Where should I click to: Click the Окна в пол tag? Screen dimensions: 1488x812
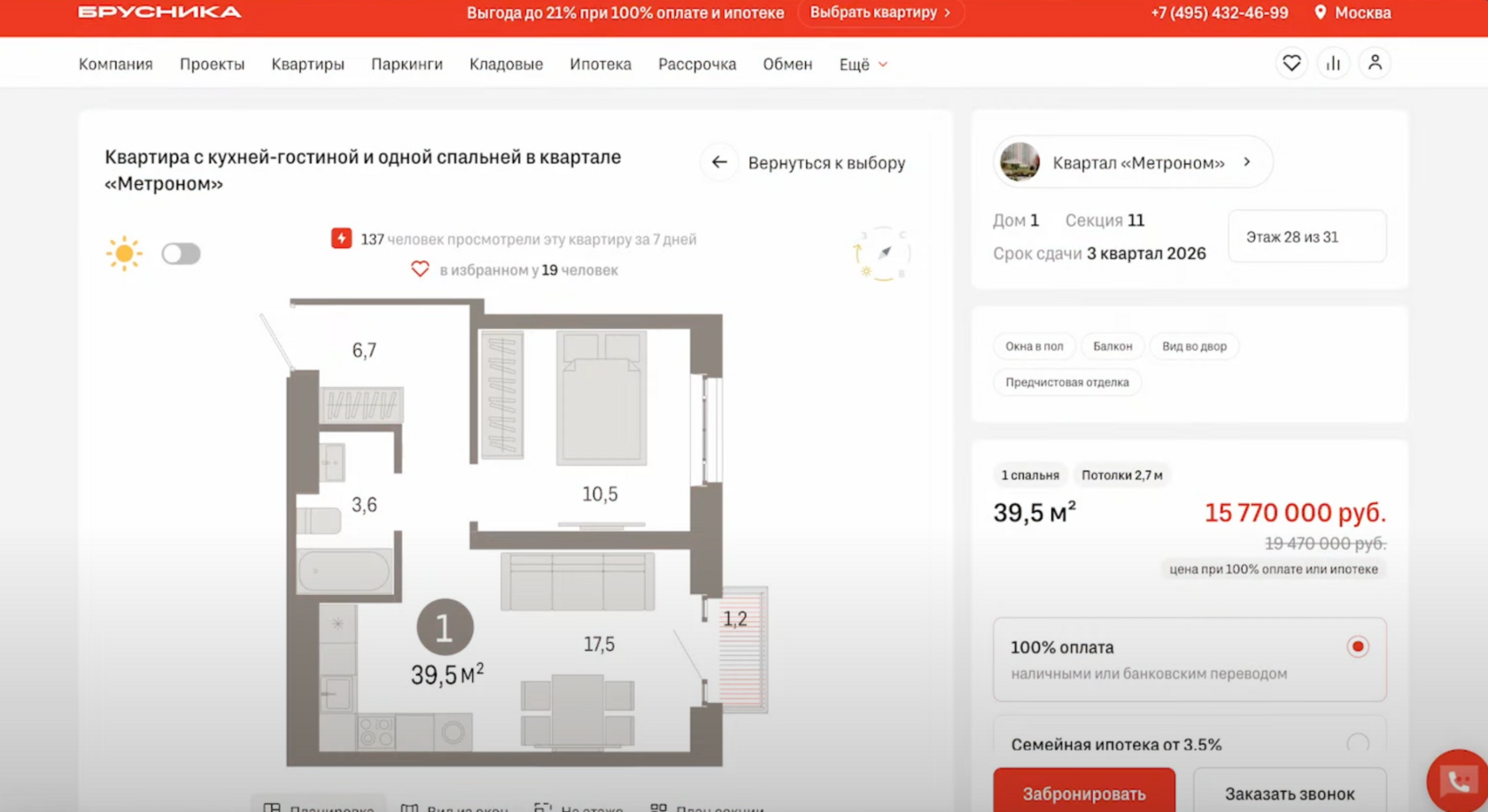pyautogui.click(x=1035, y=346)
